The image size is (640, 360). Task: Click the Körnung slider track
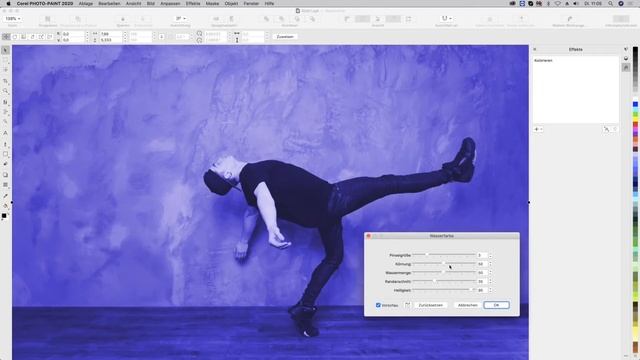tap(444, 264)
